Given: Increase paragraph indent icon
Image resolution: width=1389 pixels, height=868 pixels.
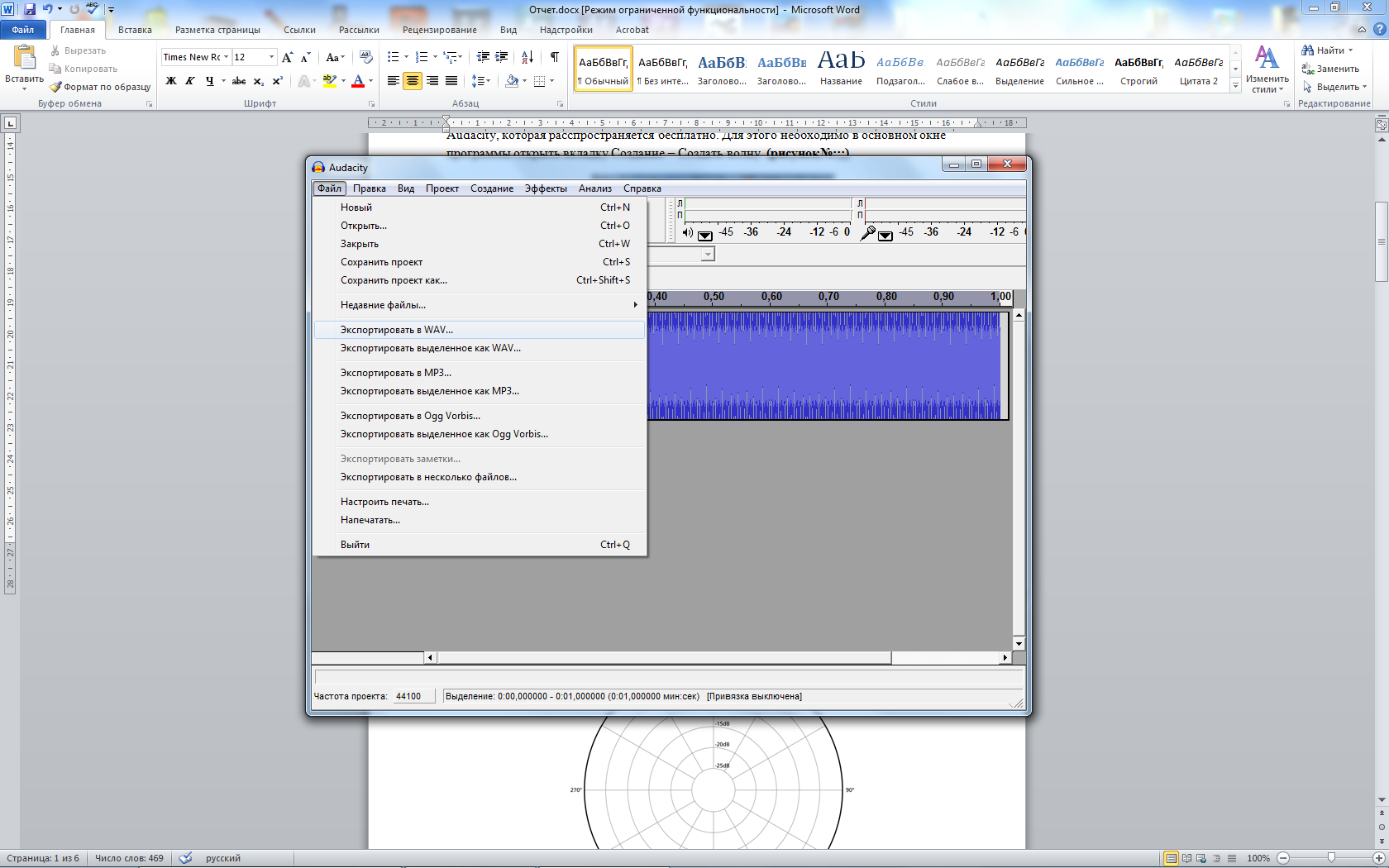Looking at the screenshot, I should click(501, 57).
